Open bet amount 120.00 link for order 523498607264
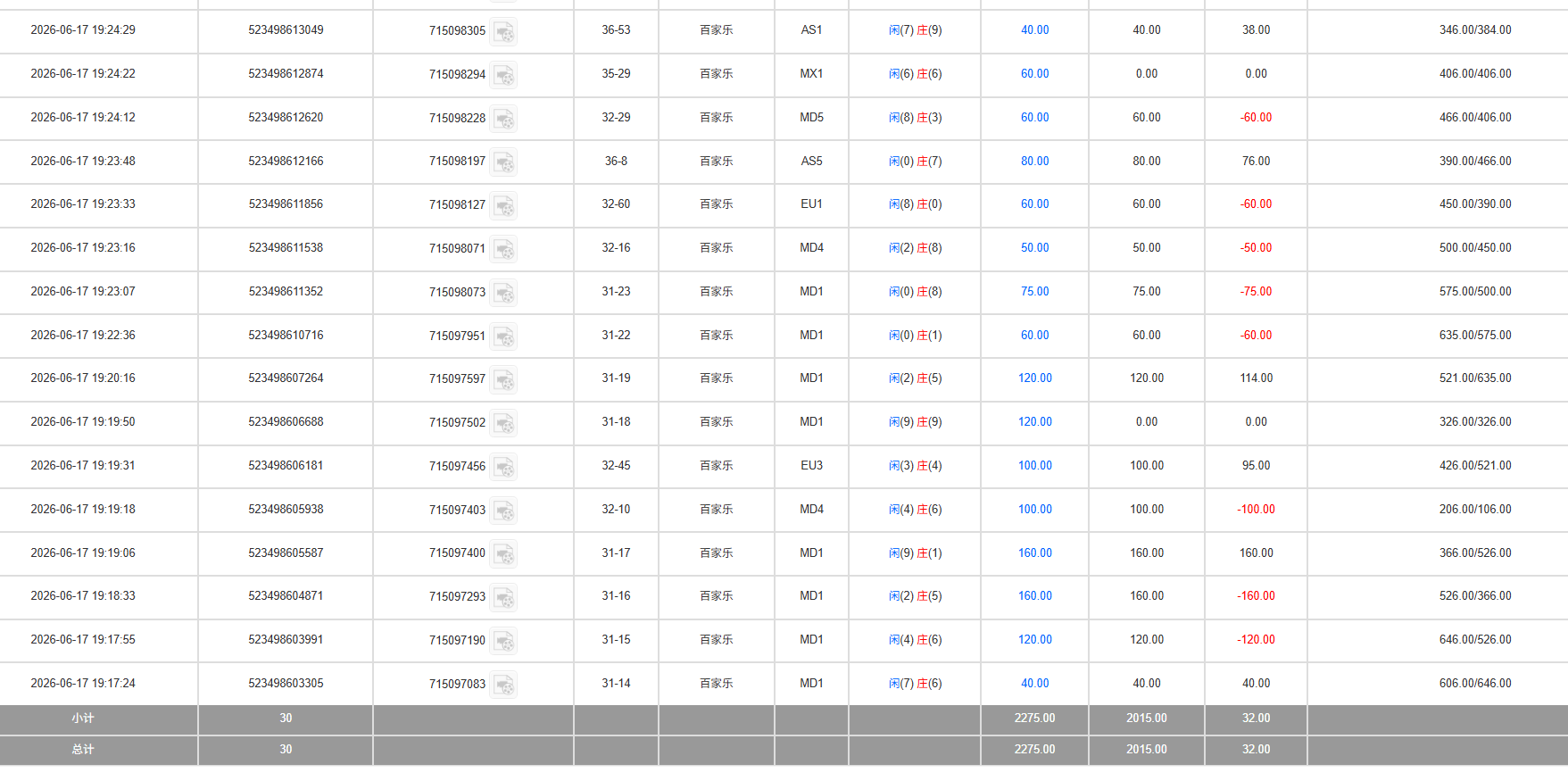Viewport: 1568px width, 781px height. click(x=1034, y=378)
